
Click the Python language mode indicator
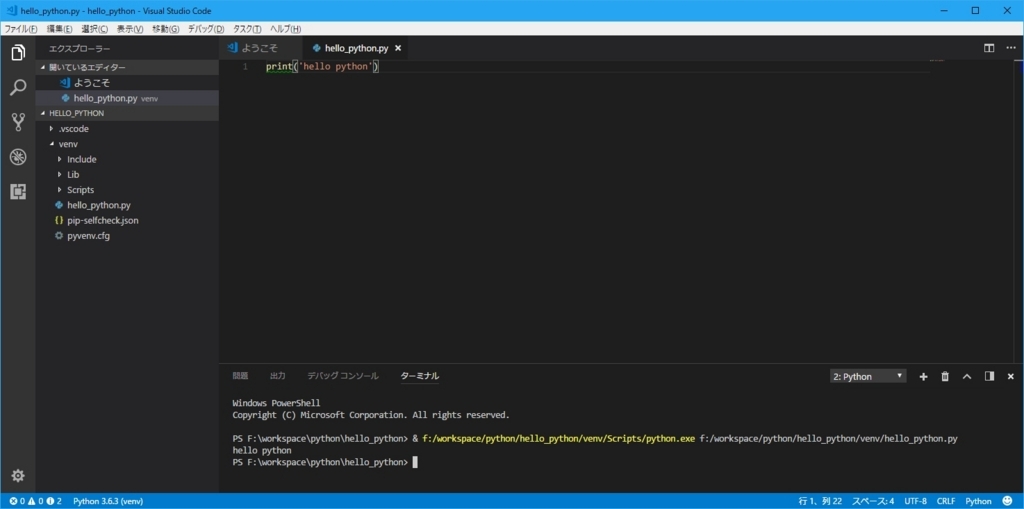click(978, 501)
